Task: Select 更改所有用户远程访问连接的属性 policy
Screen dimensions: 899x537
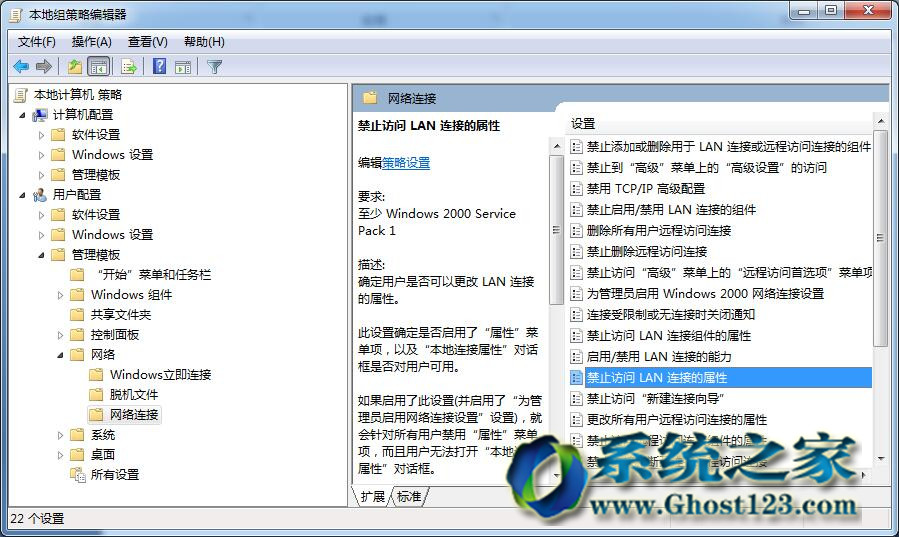Action: click(677, 420)
